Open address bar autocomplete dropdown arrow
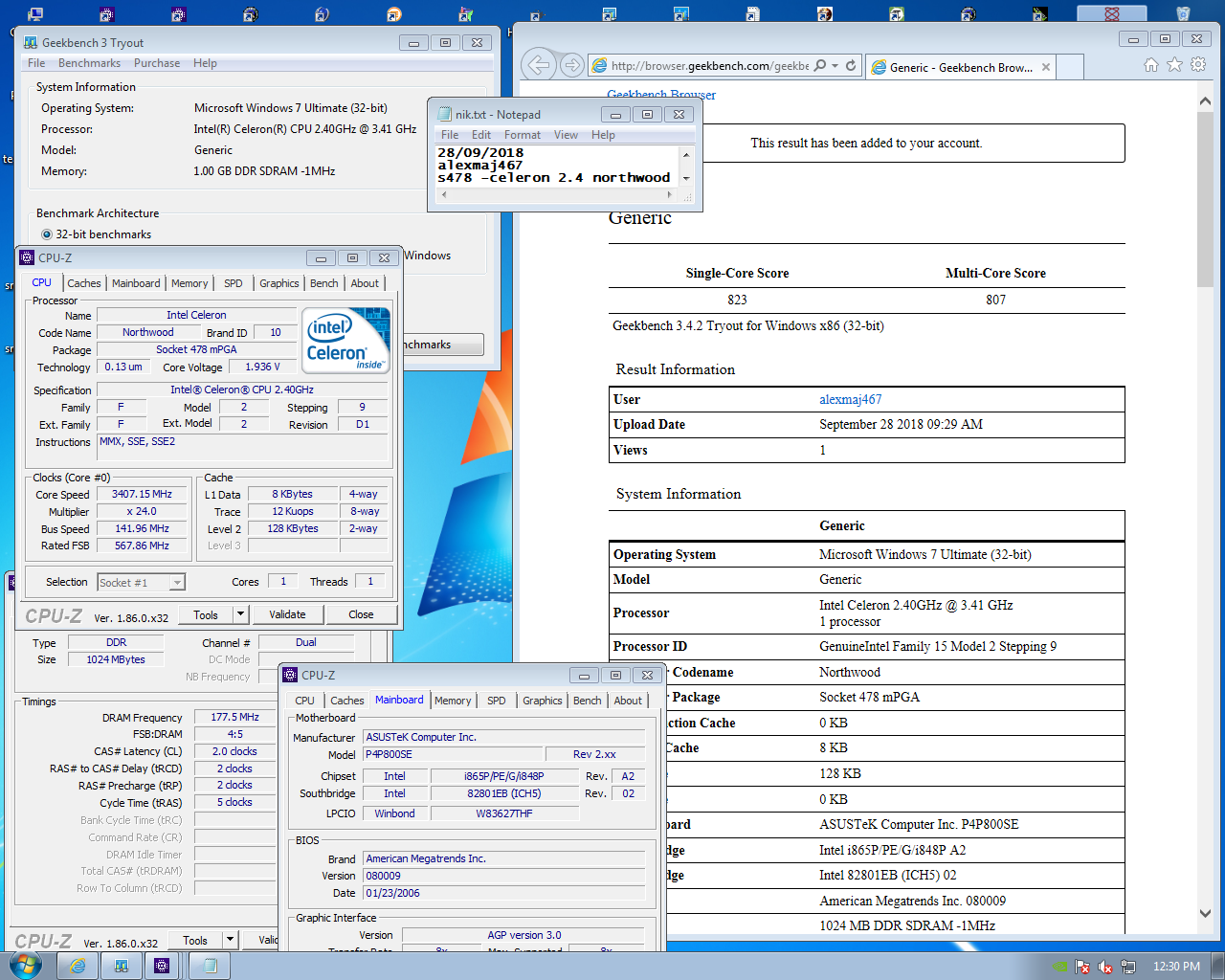Screen dimensions: 1225x980 coord(835,66)
